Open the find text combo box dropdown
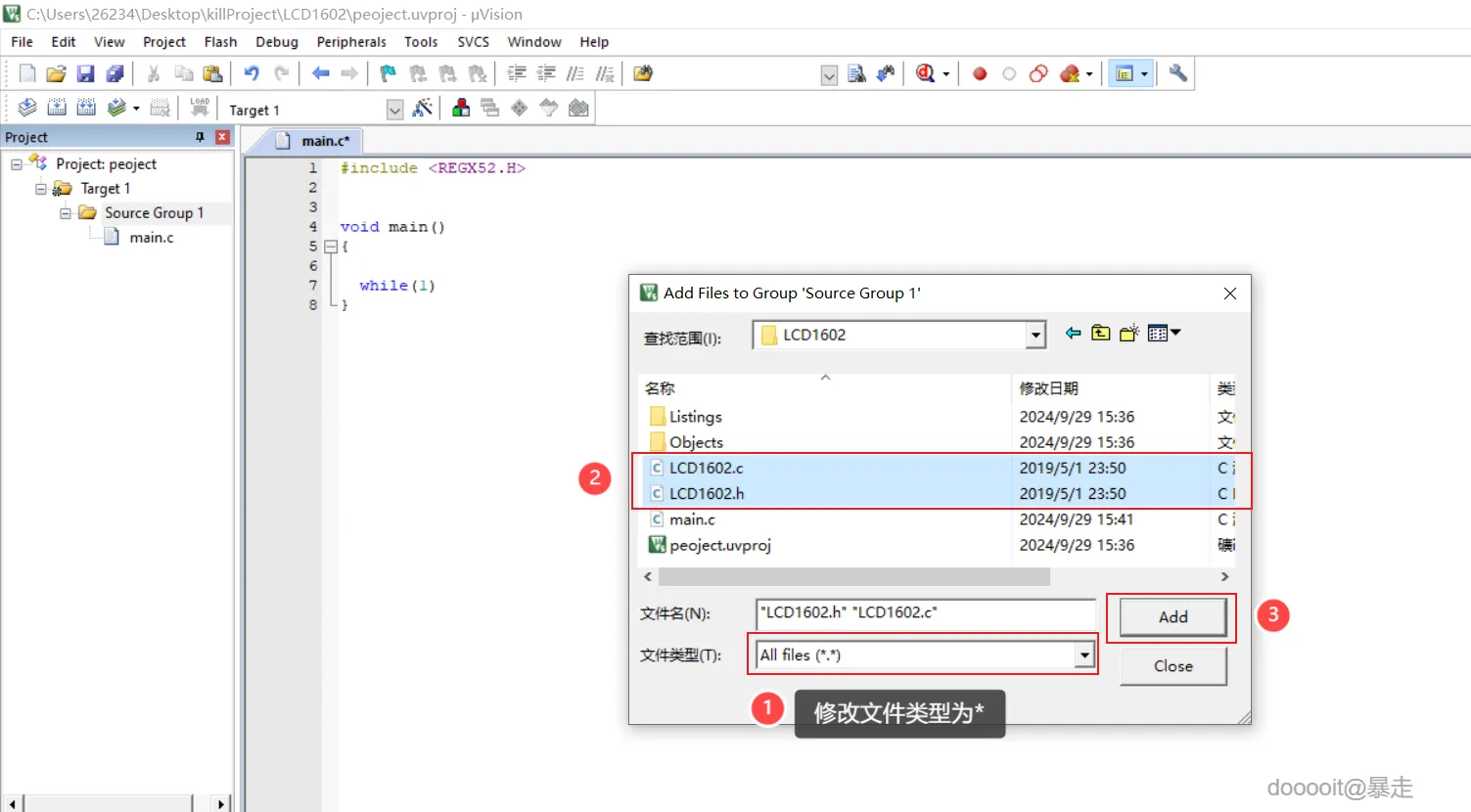The image size is (1471, 812). click(829, 75)
